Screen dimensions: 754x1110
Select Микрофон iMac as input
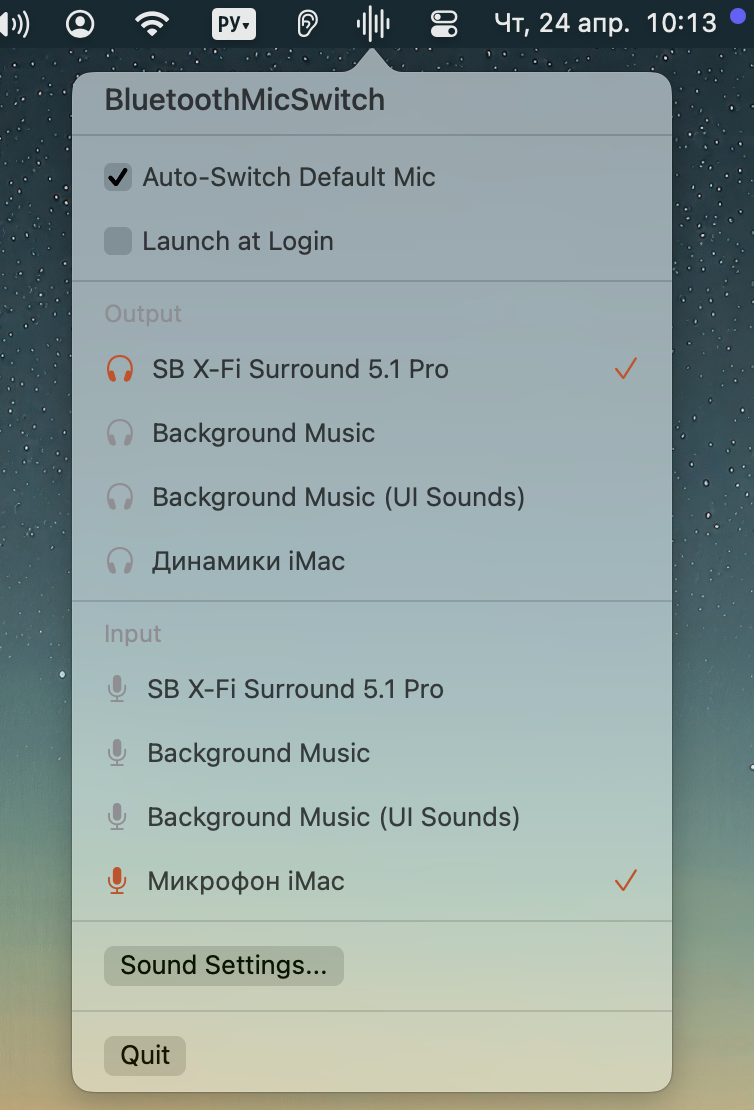(x=372, y=881)
